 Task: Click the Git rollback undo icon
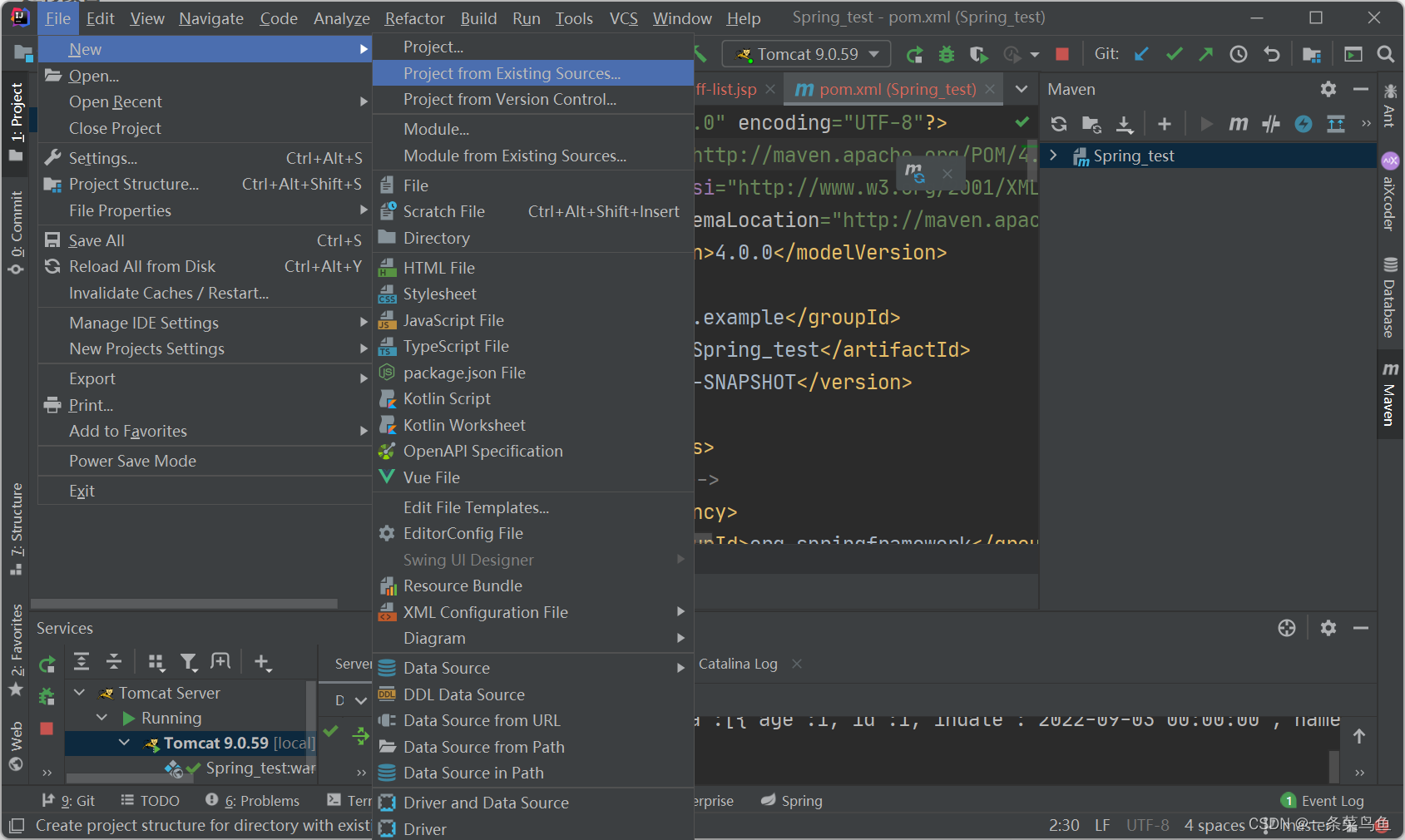[1272, 54]
